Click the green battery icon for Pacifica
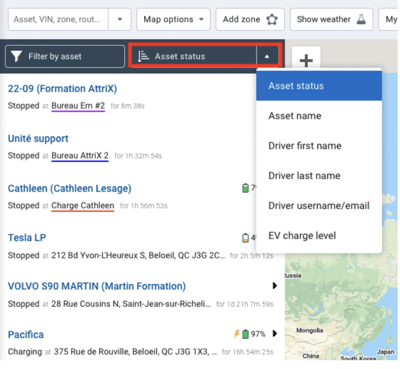The image size is (400, 369). (x=246, y=334)
